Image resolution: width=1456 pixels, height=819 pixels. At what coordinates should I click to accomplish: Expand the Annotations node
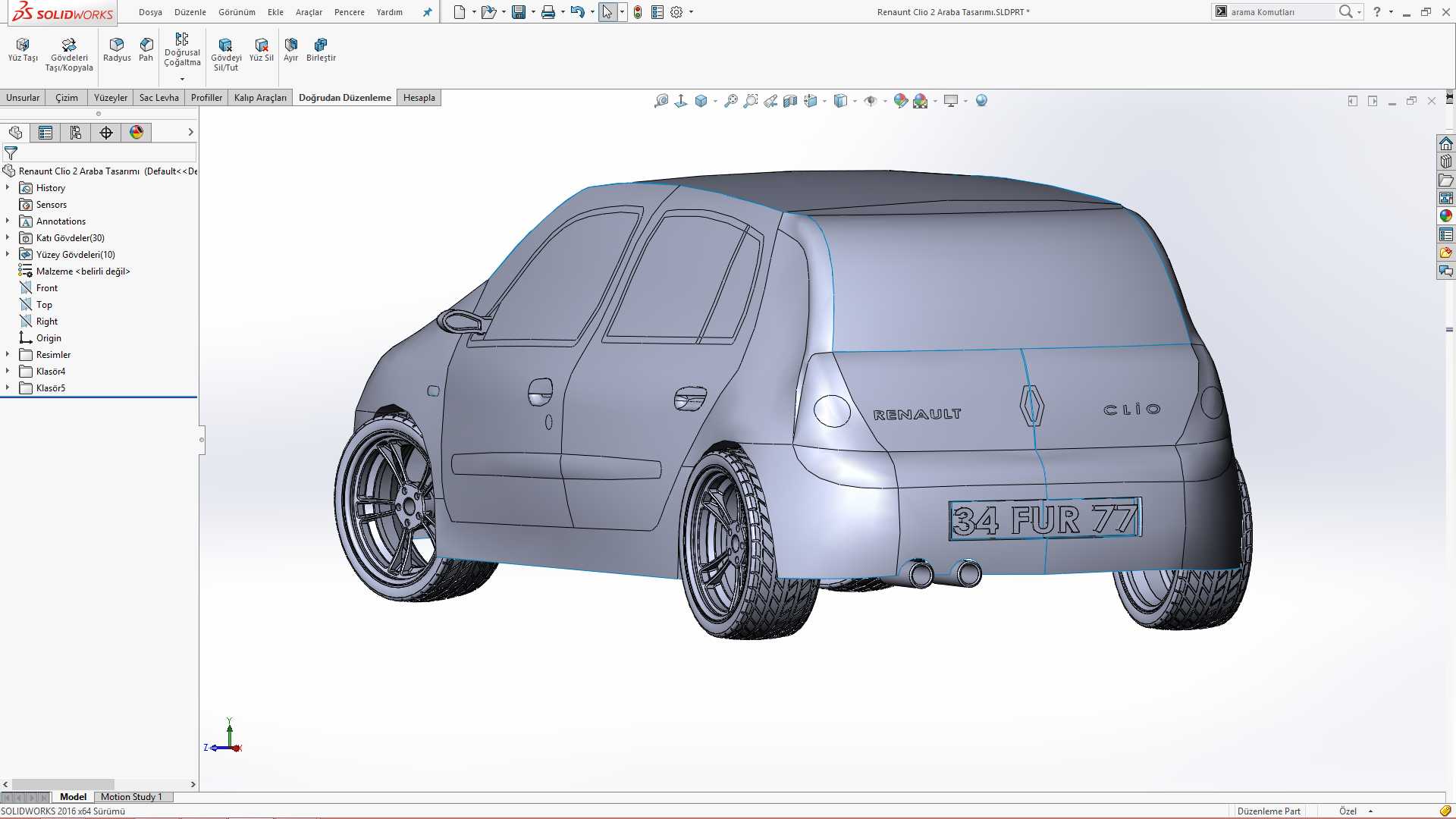point(8,221)
